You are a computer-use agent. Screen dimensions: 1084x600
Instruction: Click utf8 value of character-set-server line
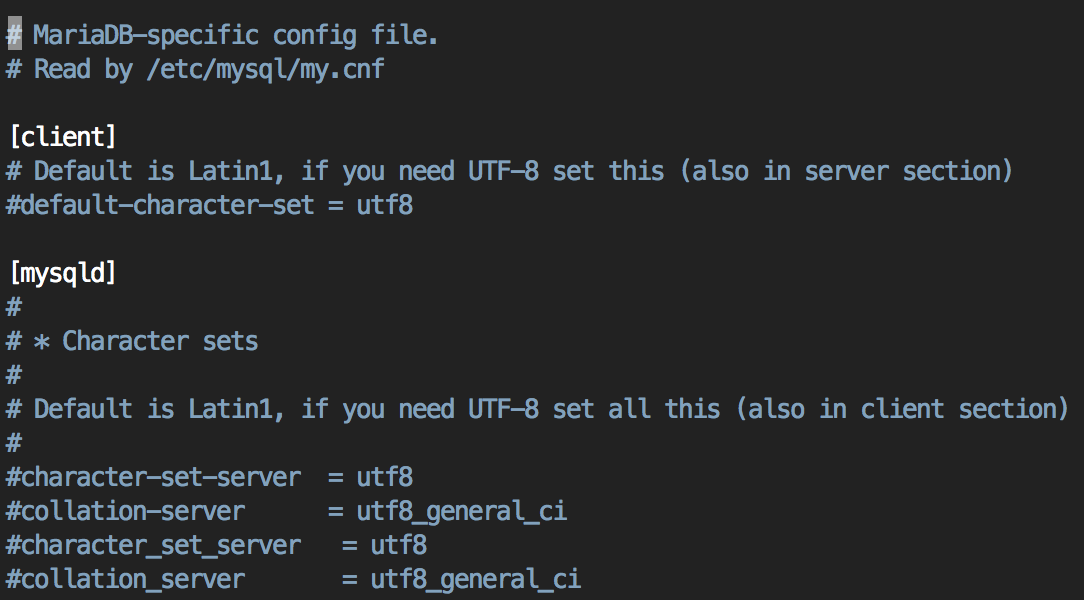385,477
